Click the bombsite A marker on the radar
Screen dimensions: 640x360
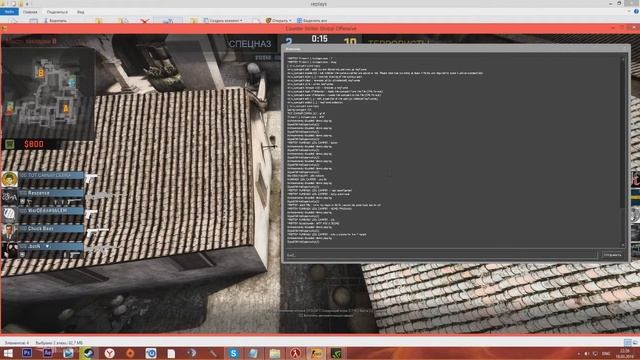[65, 108]
